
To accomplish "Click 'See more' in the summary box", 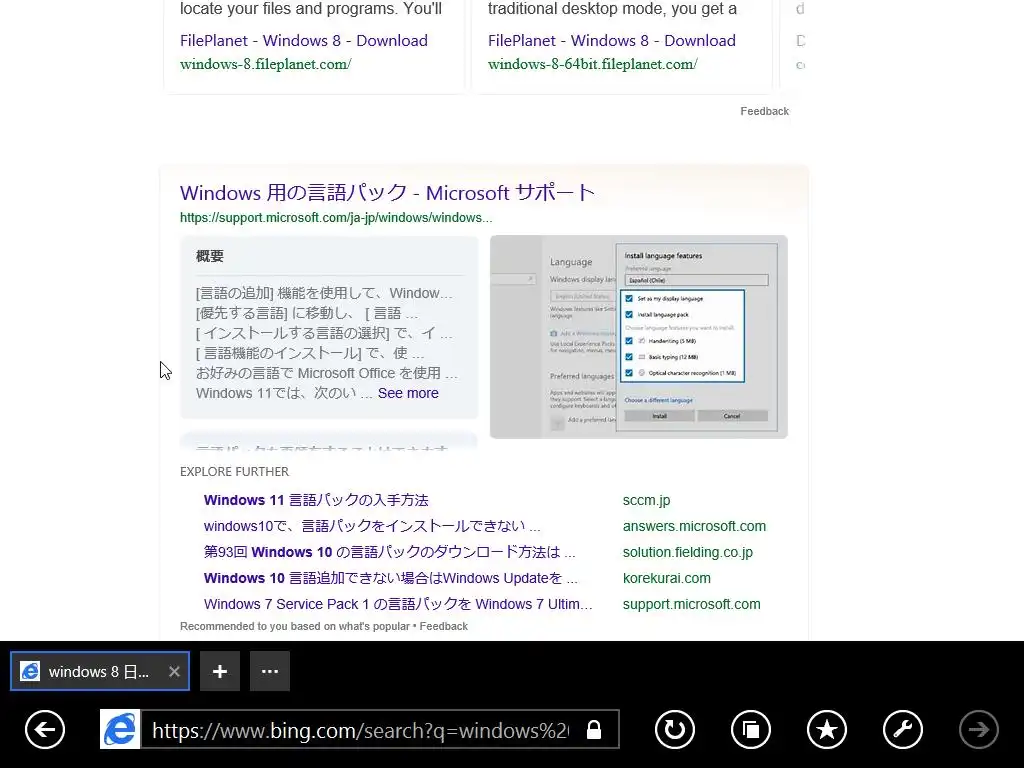I will (408, 393).
